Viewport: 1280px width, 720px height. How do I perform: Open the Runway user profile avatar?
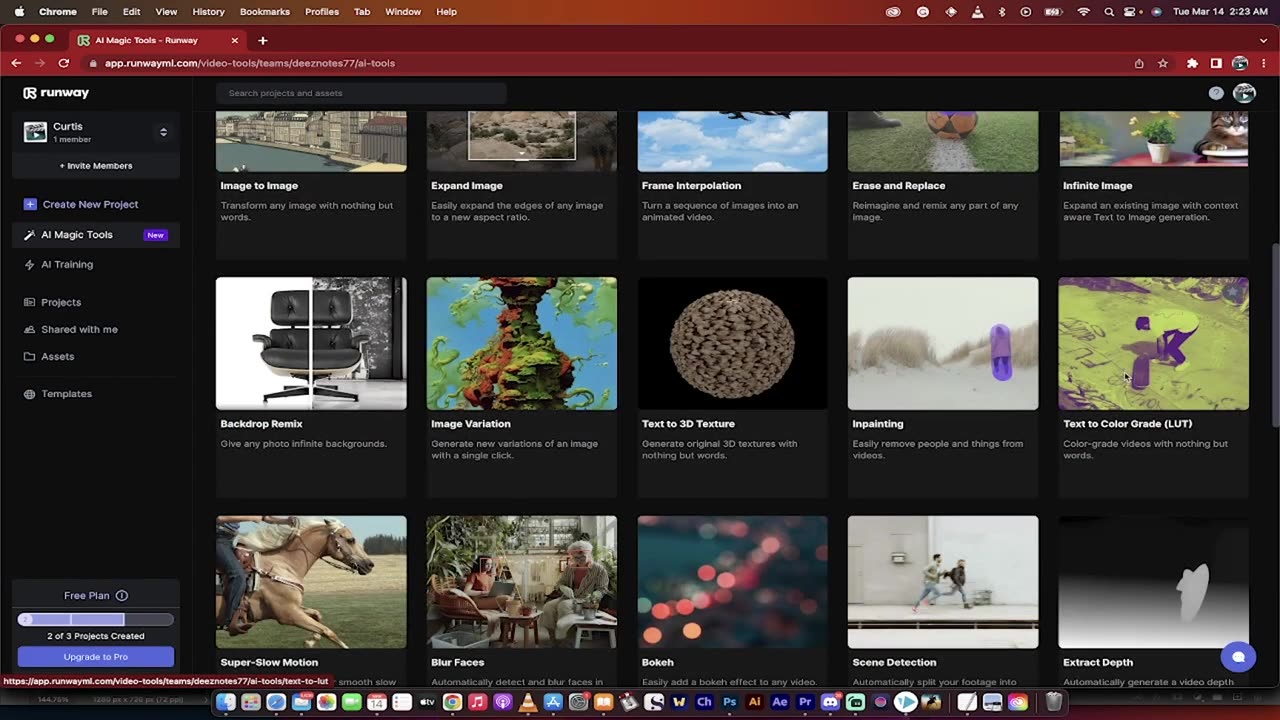(x=1244, y=93)
